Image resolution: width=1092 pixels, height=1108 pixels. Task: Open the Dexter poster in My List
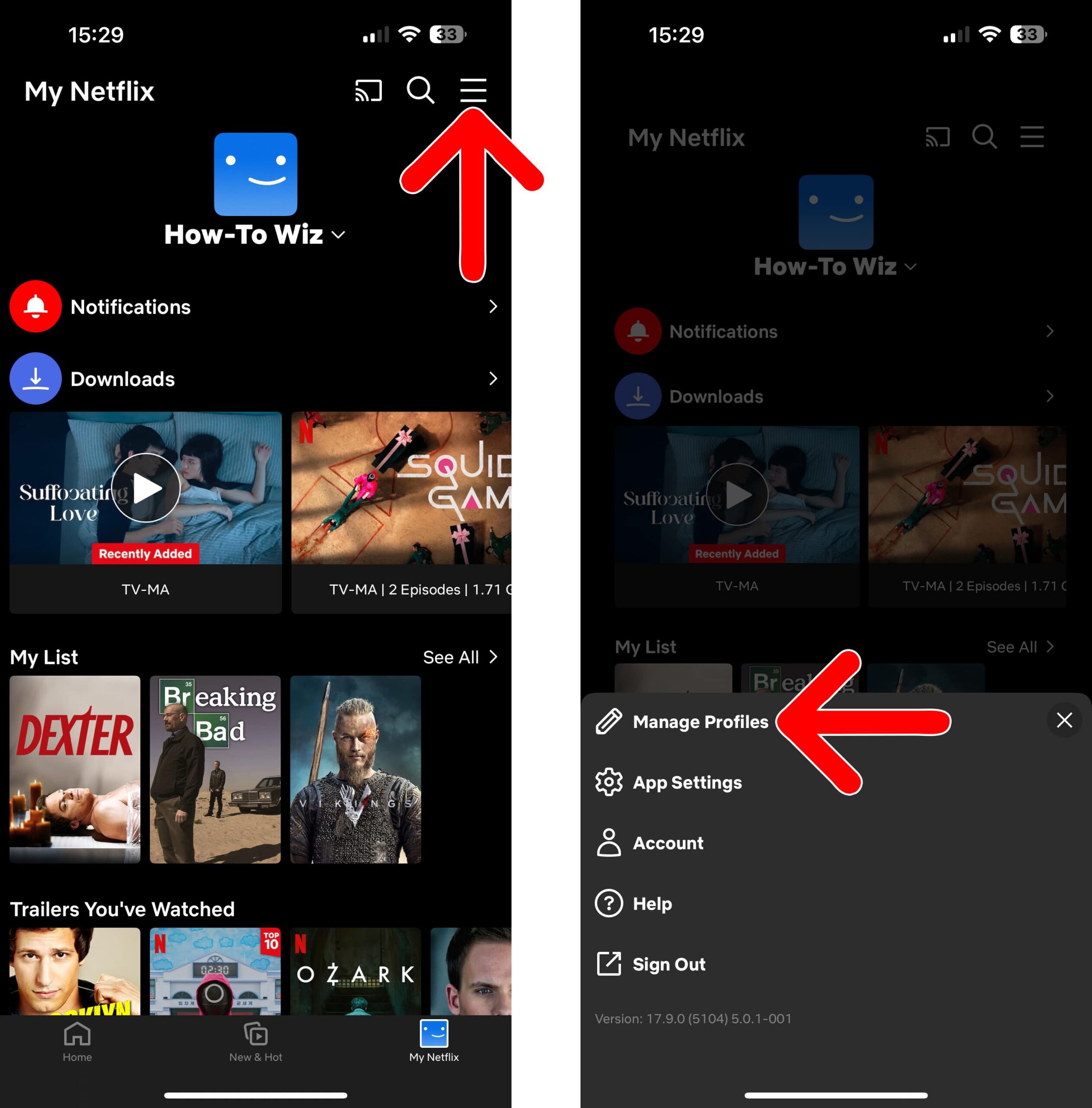(x=75, y=769)
